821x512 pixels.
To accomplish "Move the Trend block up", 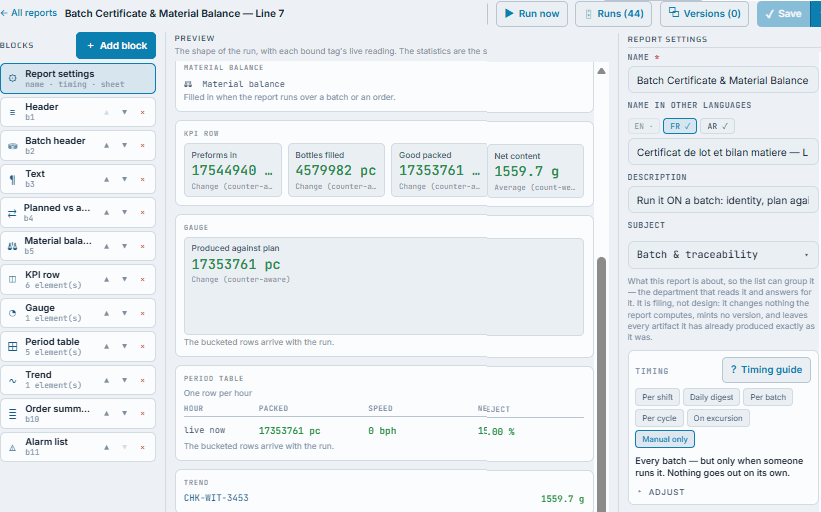I will 106,380.
